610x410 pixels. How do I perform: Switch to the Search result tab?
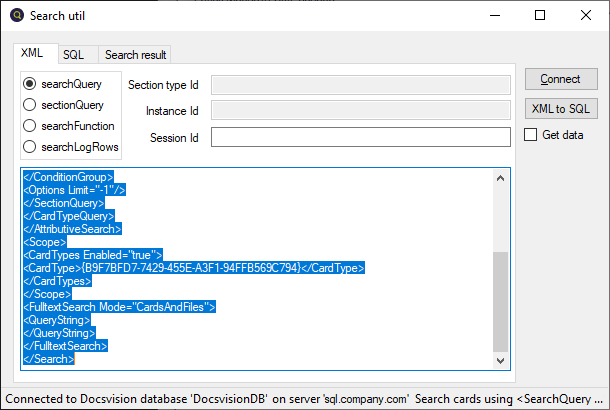136,54
